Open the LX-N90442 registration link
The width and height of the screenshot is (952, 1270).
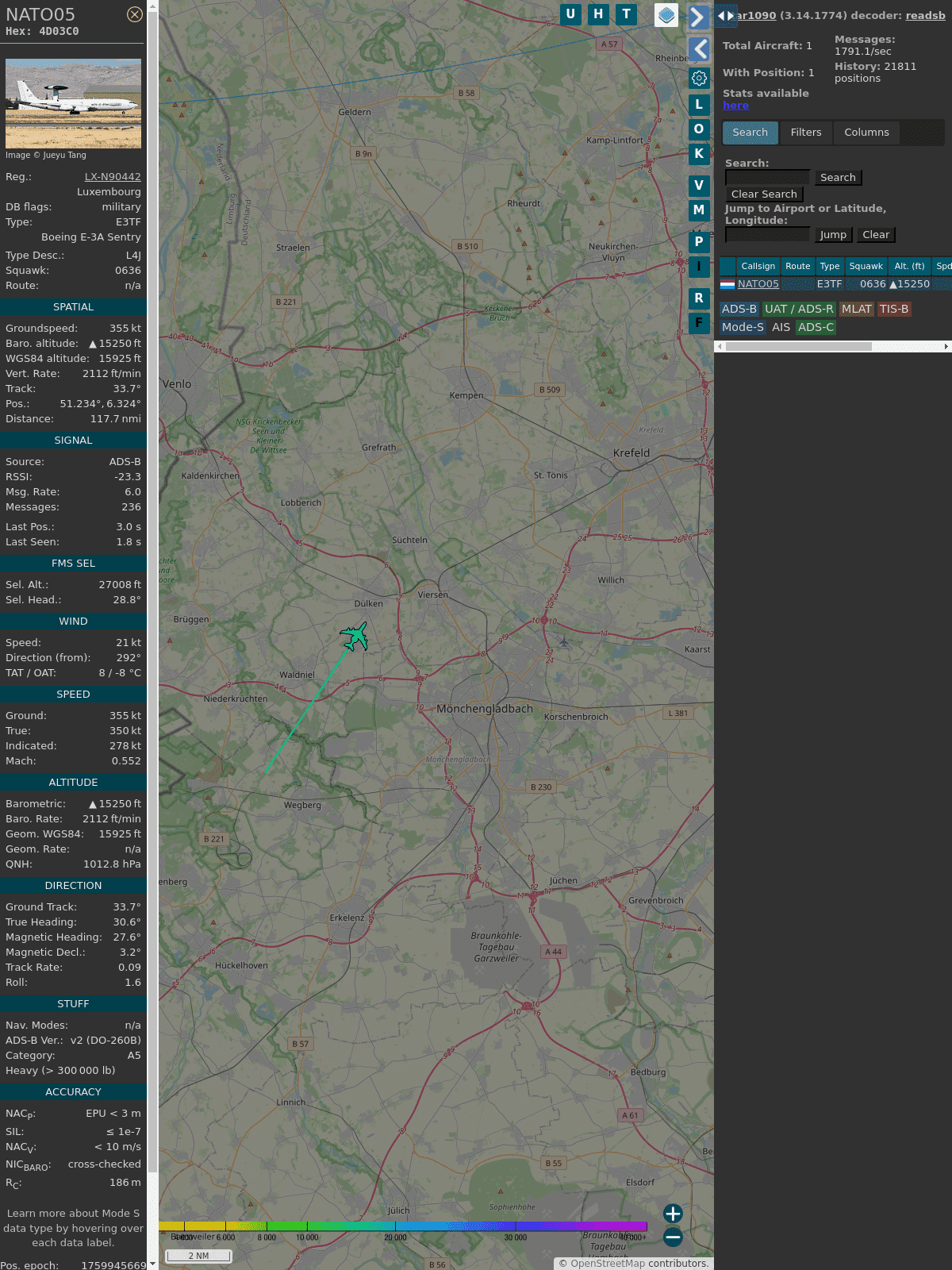click(113, 177)
